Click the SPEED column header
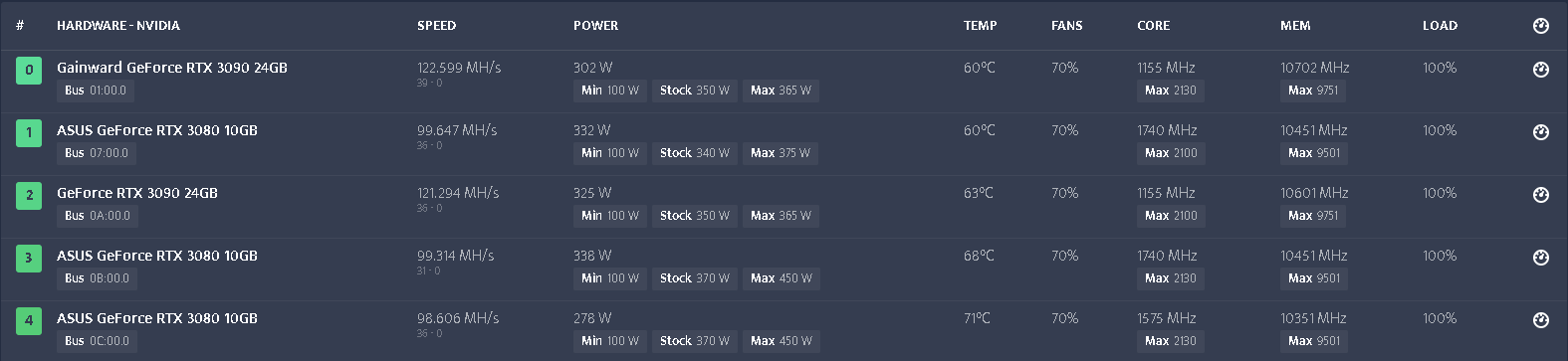The width and height of the screenshot is (1568, 361). (436, 26)
